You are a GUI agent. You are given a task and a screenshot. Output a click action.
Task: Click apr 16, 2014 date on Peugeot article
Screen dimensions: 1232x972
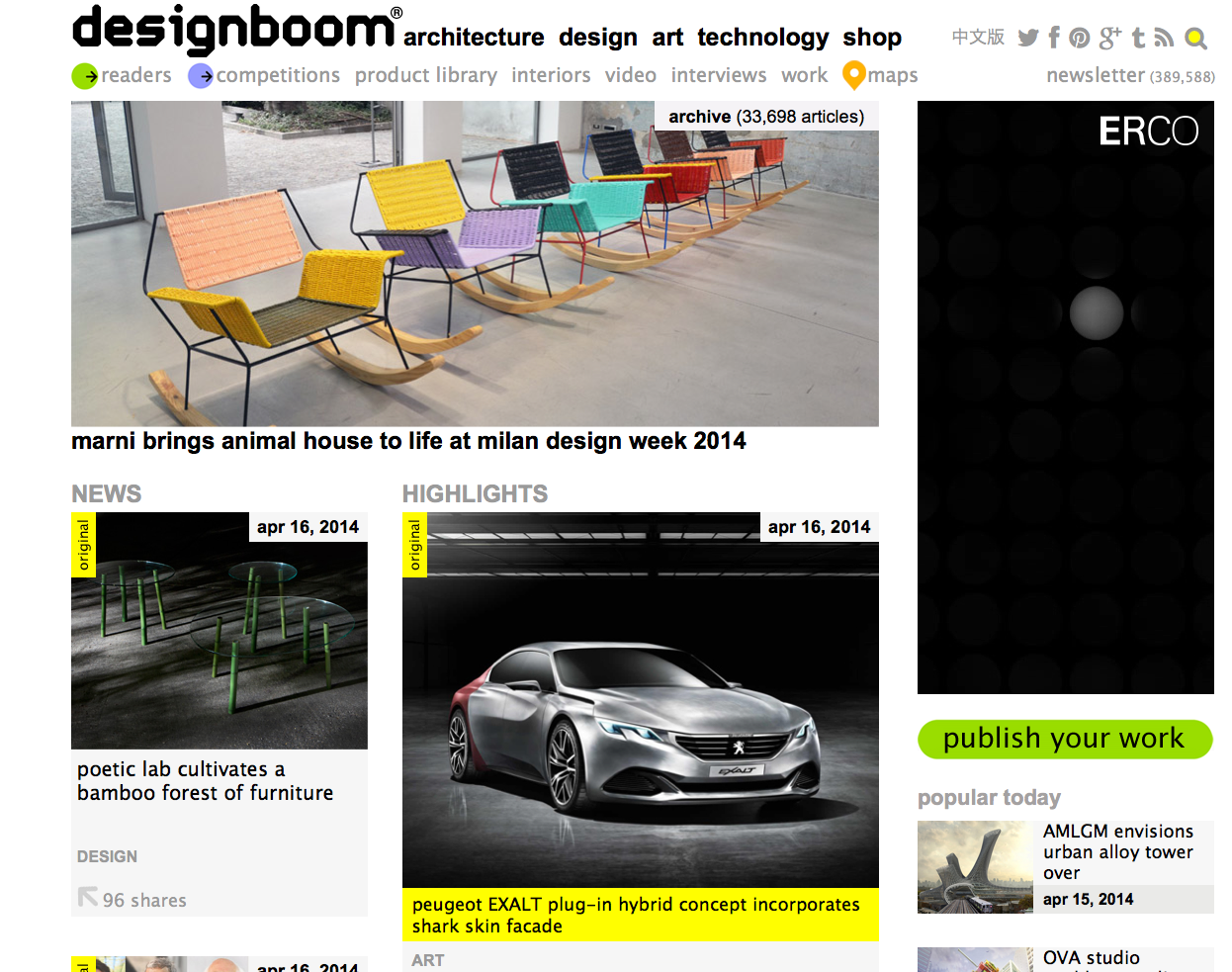(819, 527)
